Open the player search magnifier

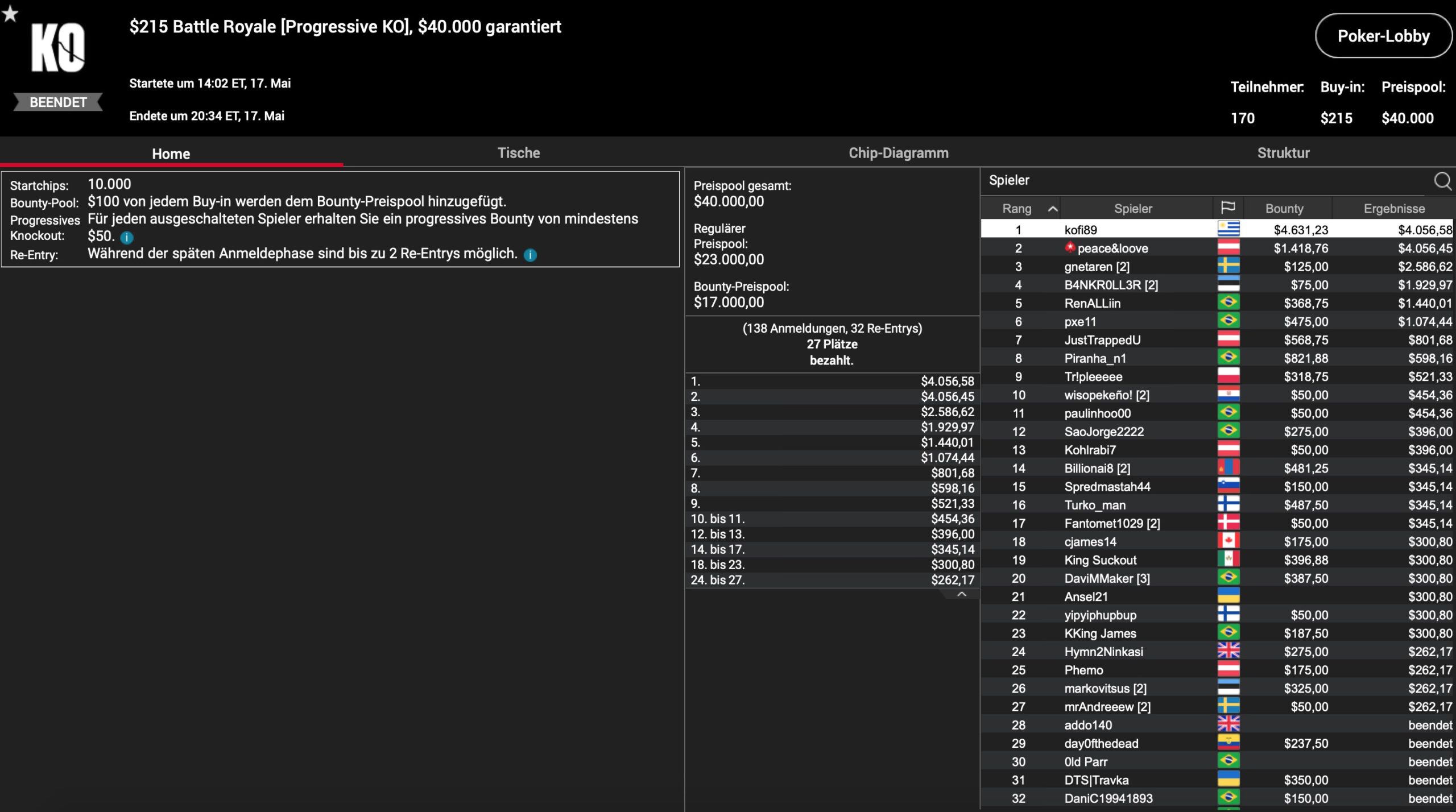point(1442,181)
